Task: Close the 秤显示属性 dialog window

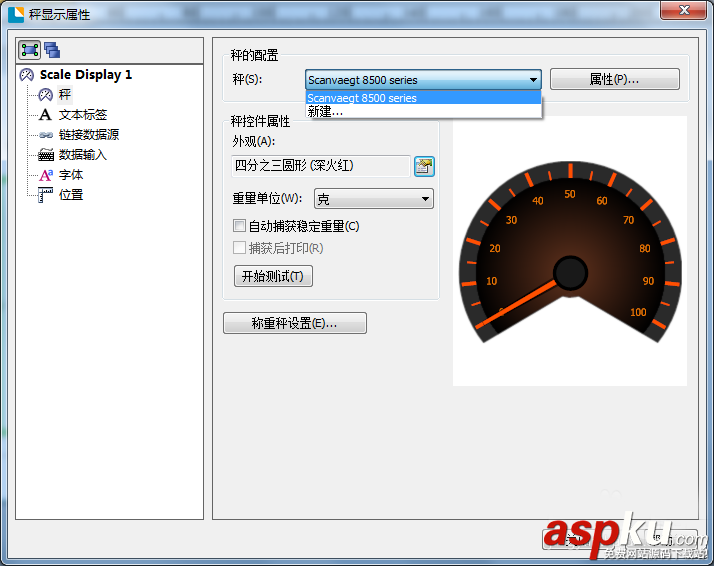Action: click(684, 10)
